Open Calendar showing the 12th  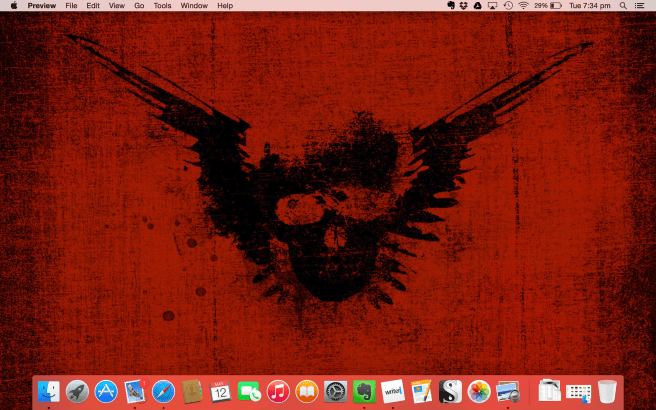pos(220,392)
